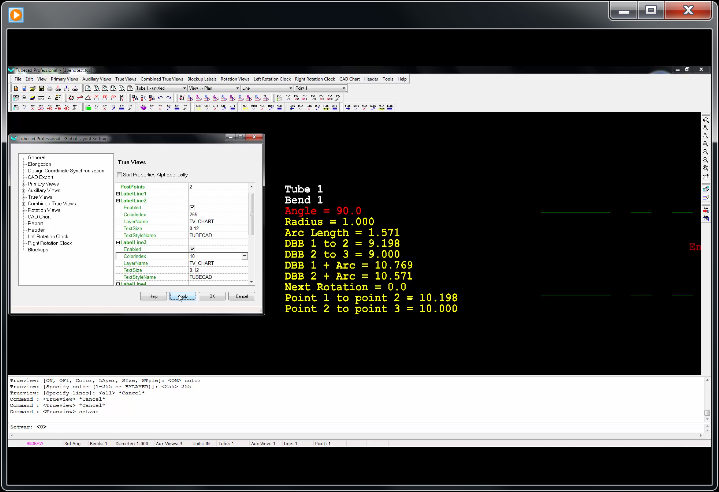The image size is (719, 492).
Task: Click the MODEL indicator in the status bar
Action: 33,442
